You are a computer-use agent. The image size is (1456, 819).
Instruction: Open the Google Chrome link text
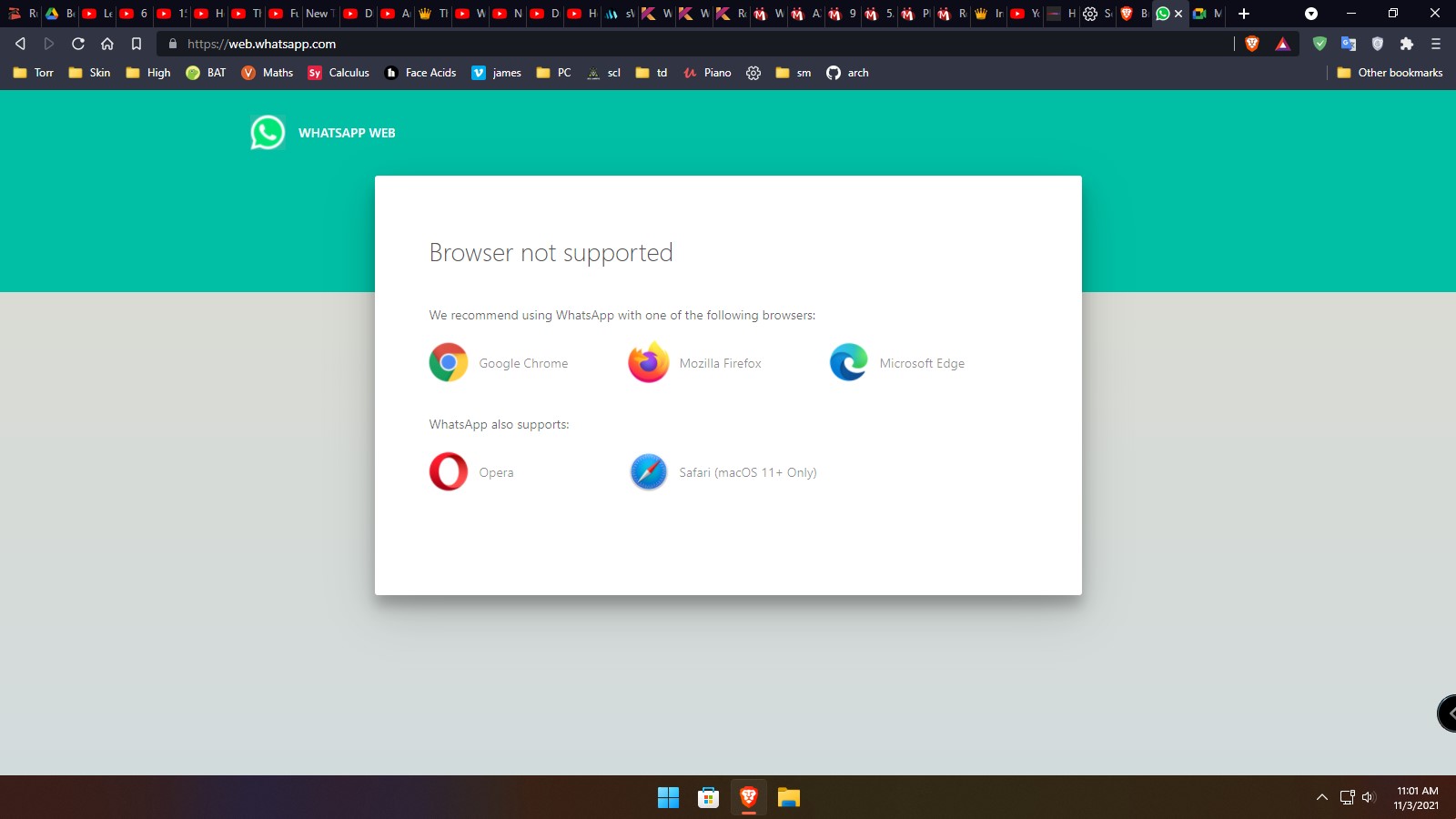tap(523, 363)
